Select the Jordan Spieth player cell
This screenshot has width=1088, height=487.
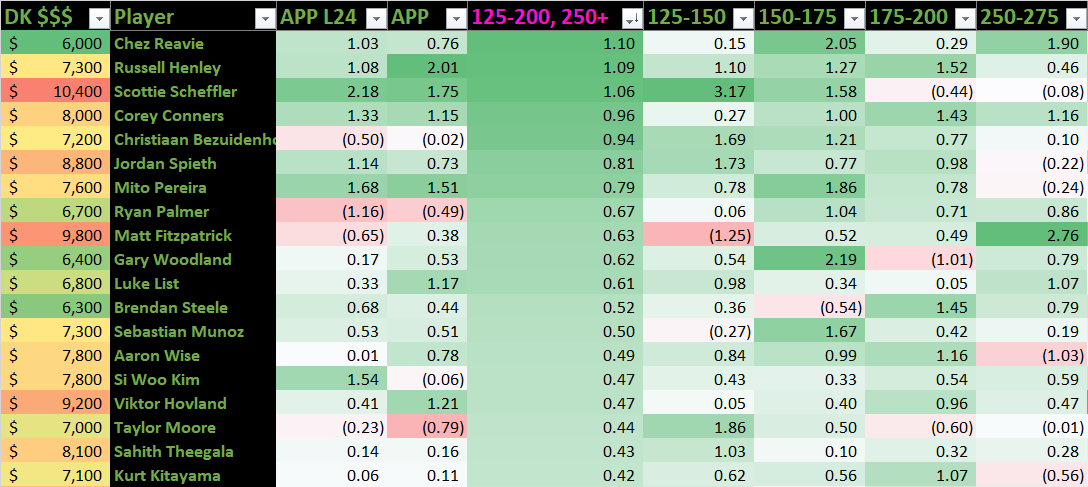point(193,164)
